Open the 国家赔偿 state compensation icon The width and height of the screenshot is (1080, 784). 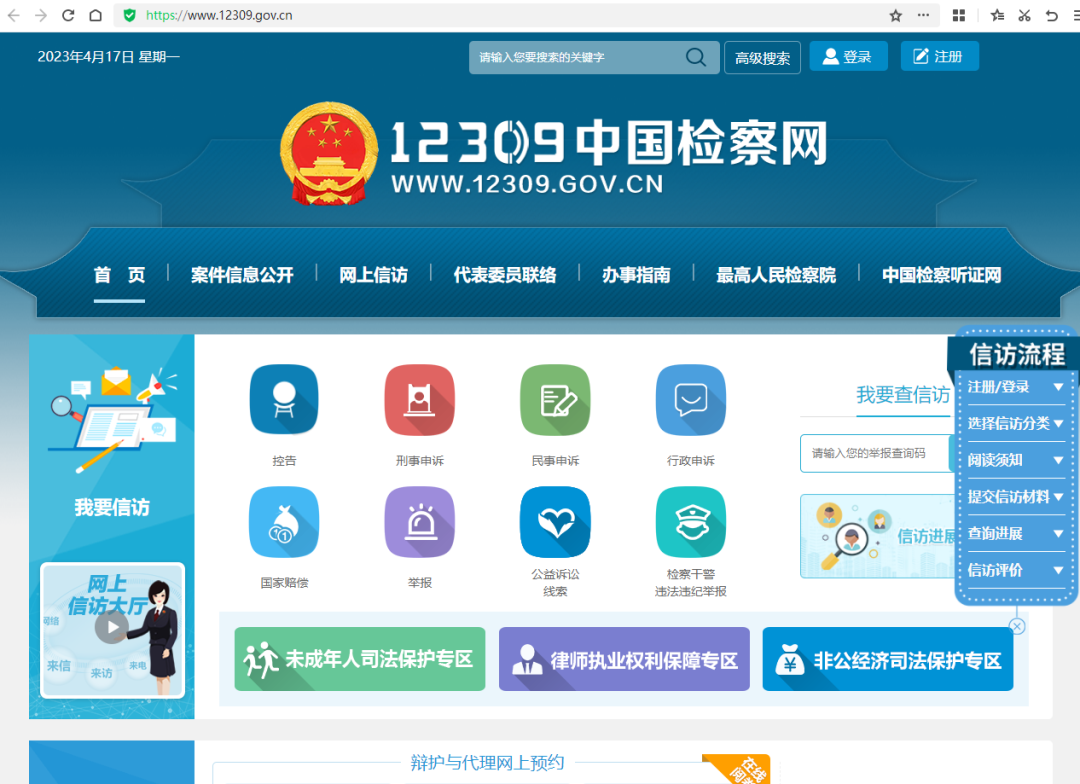[x=284, y=522]
